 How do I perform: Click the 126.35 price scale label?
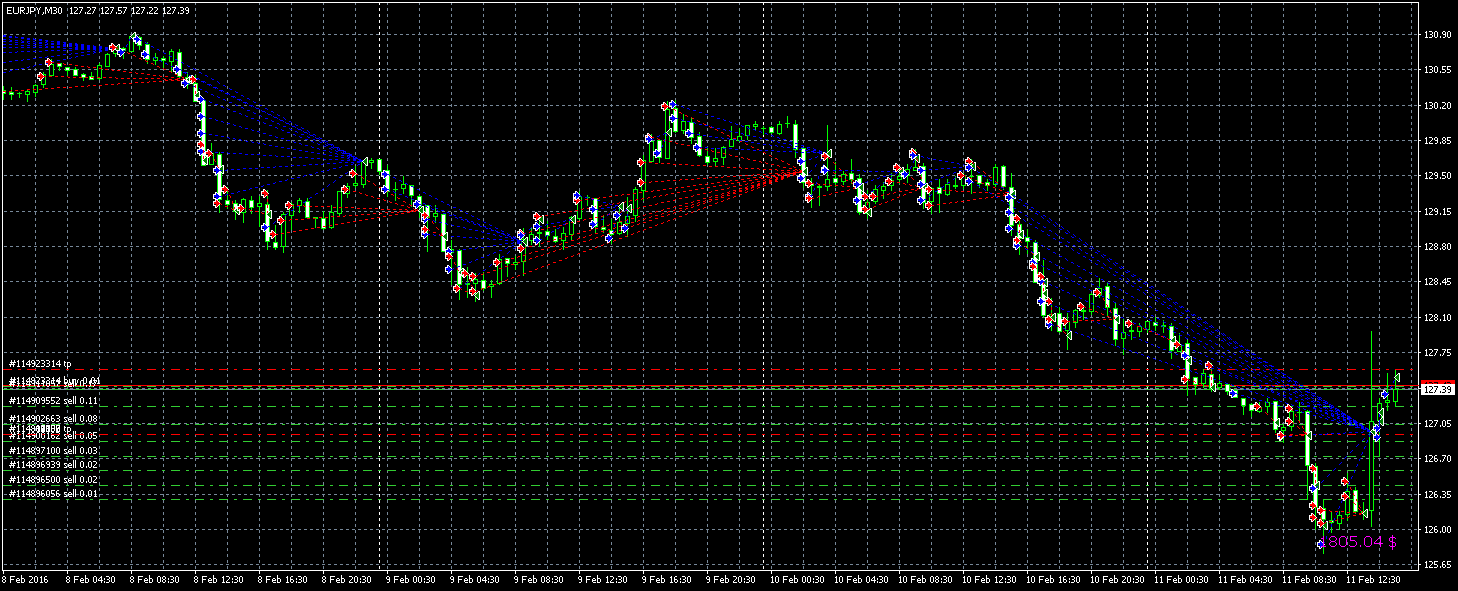click(1438, 495)
